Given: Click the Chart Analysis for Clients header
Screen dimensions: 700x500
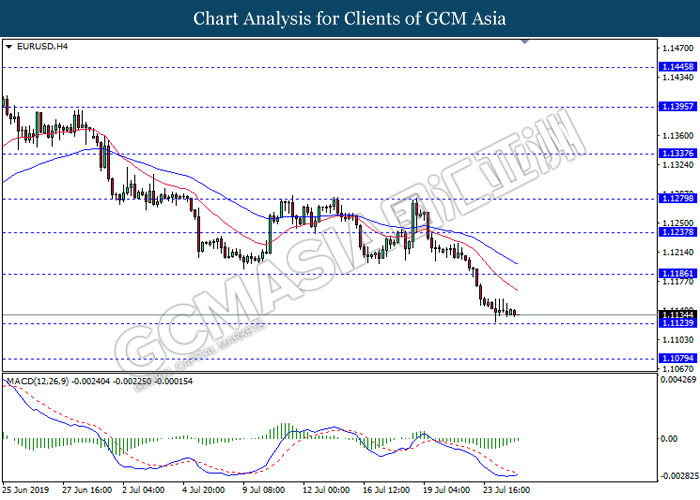Looking at the screenshot, I should pyautogui.click(x=350, y=18).
